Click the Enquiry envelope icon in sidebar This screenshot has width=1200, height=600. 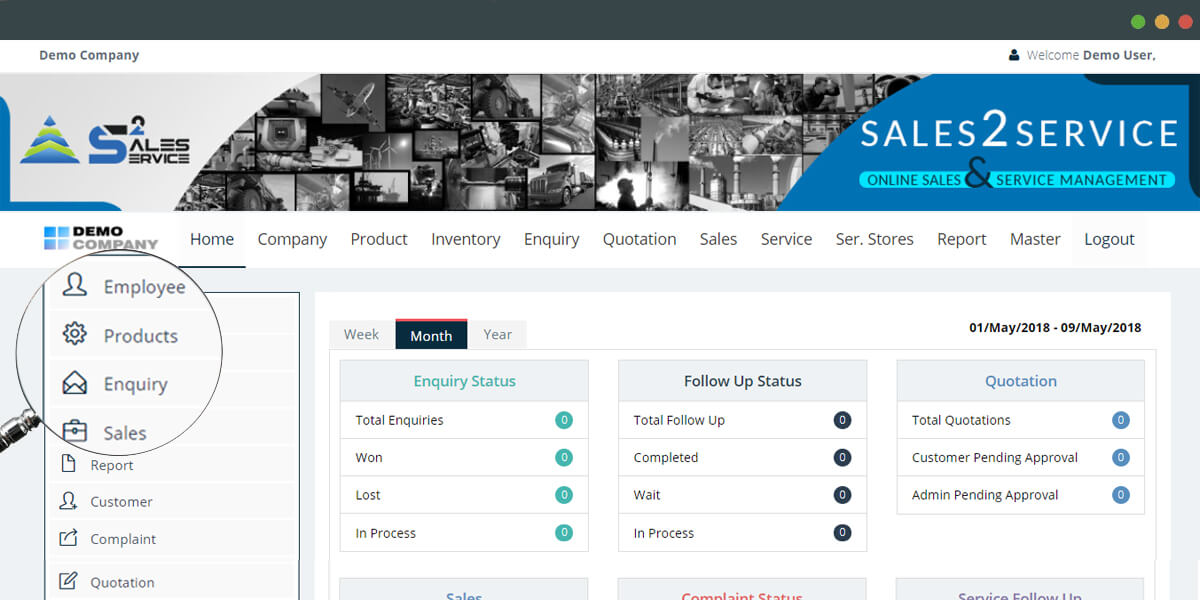73,384
